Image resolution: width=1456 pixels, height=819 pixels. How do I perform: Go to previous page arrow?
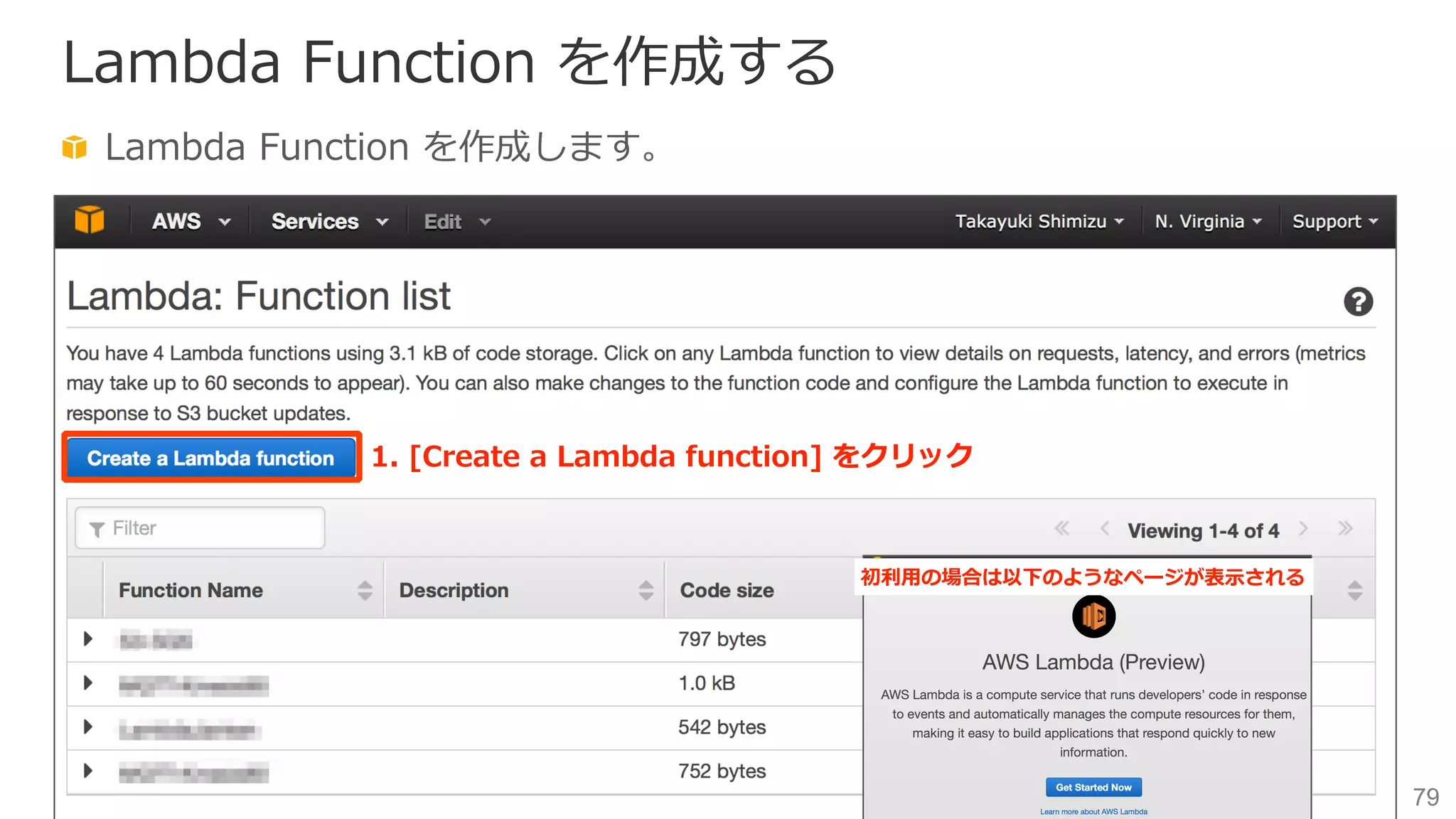coord(1105,528)
